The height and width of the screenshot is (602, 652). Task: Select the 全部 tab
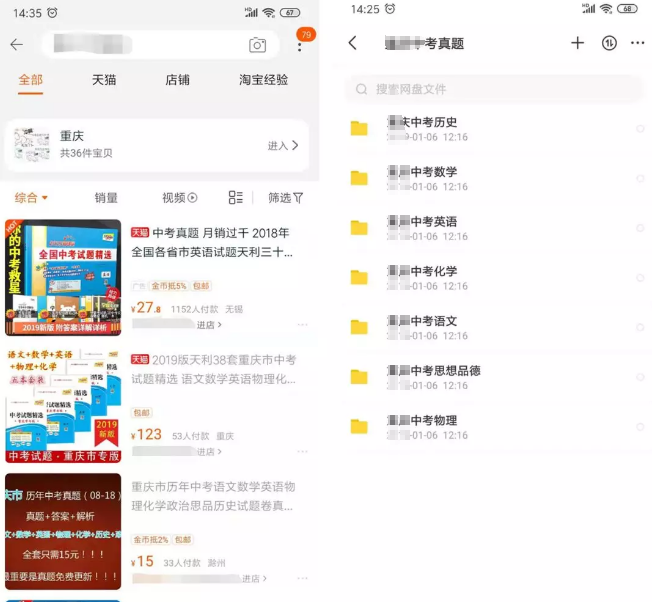[x=30, y=80]
